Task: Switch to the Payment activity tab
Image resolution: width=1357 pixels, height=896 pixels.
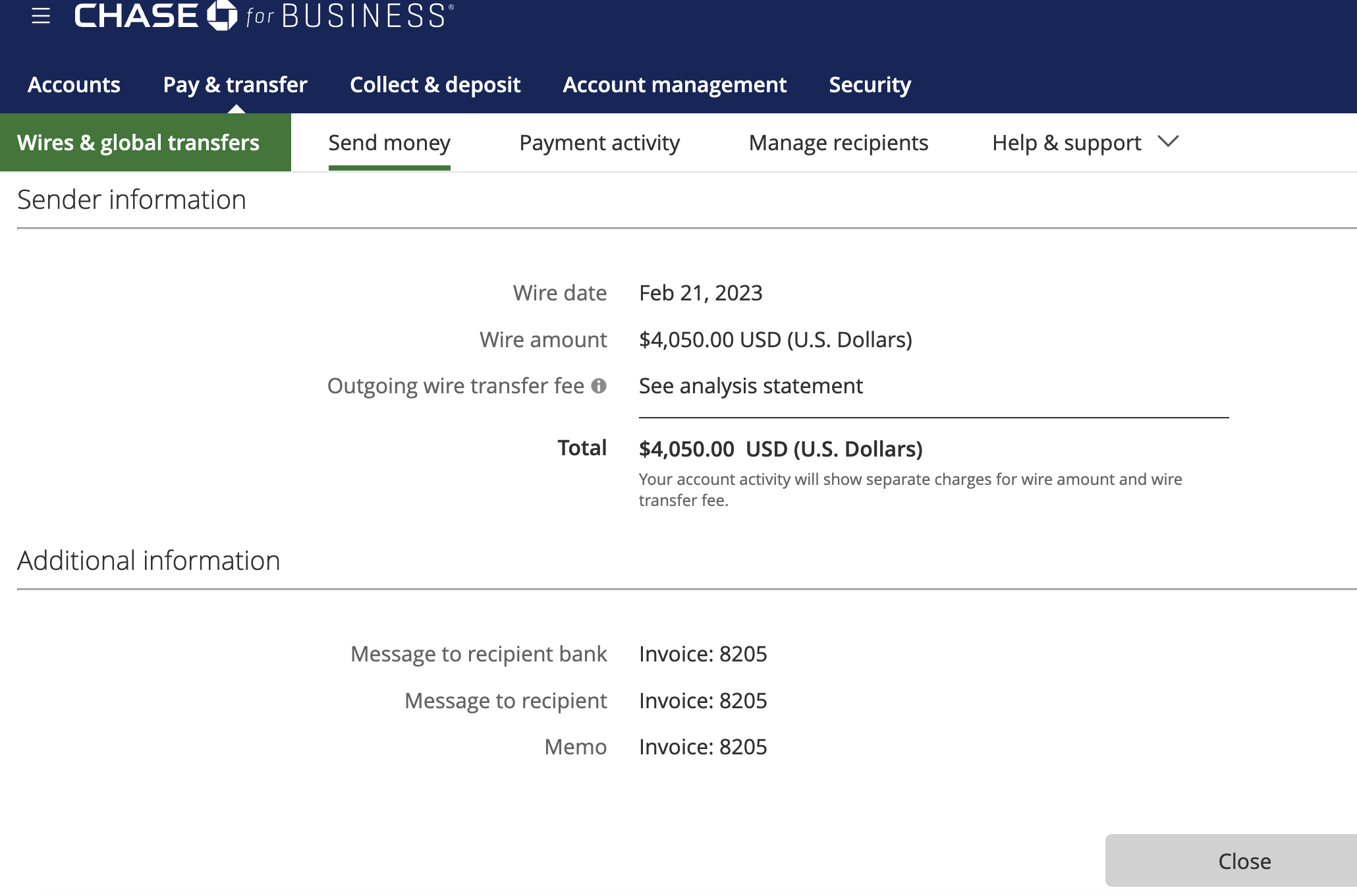Action: (599, 143)
